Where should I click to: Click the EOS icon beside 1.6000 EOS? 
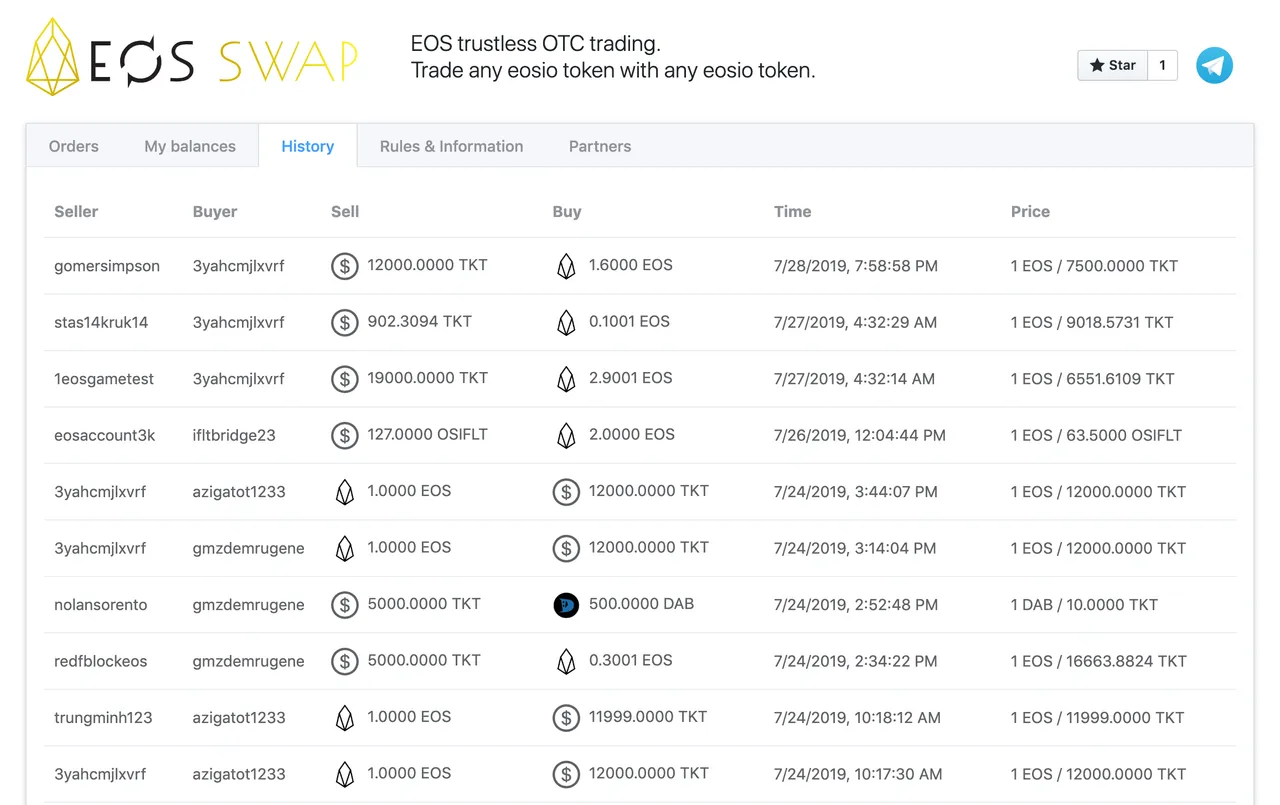point(566,266)
